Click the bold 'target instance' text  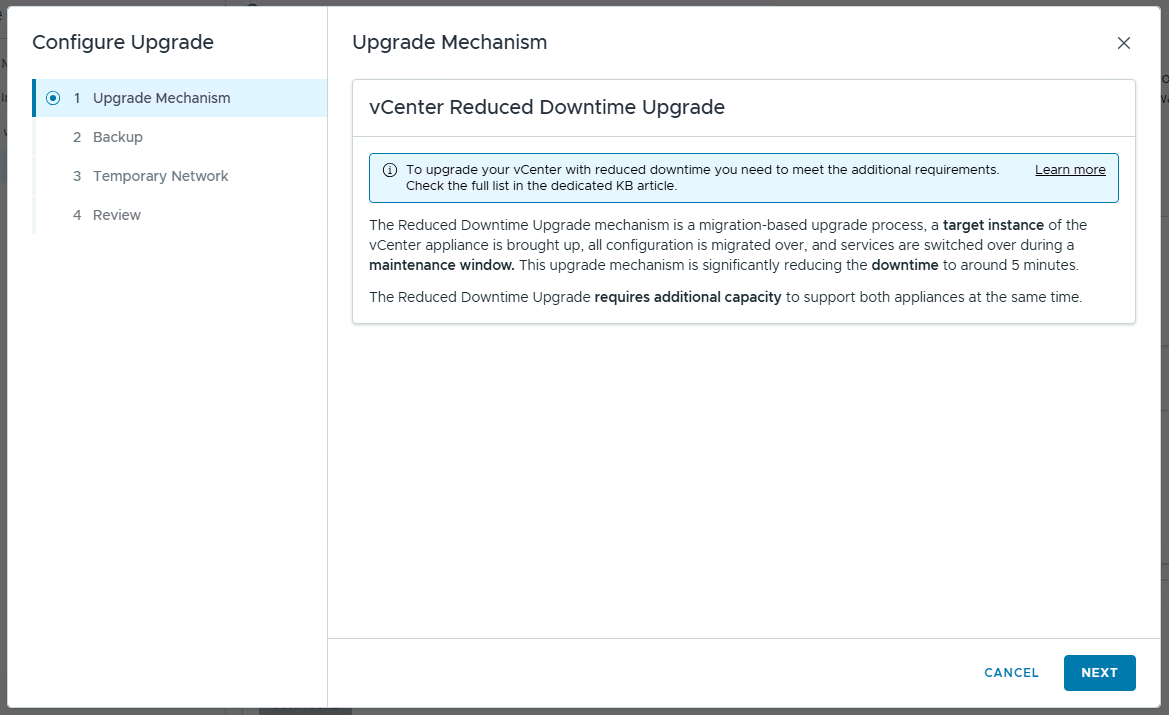pyautogui.click(x=993, y=225)
